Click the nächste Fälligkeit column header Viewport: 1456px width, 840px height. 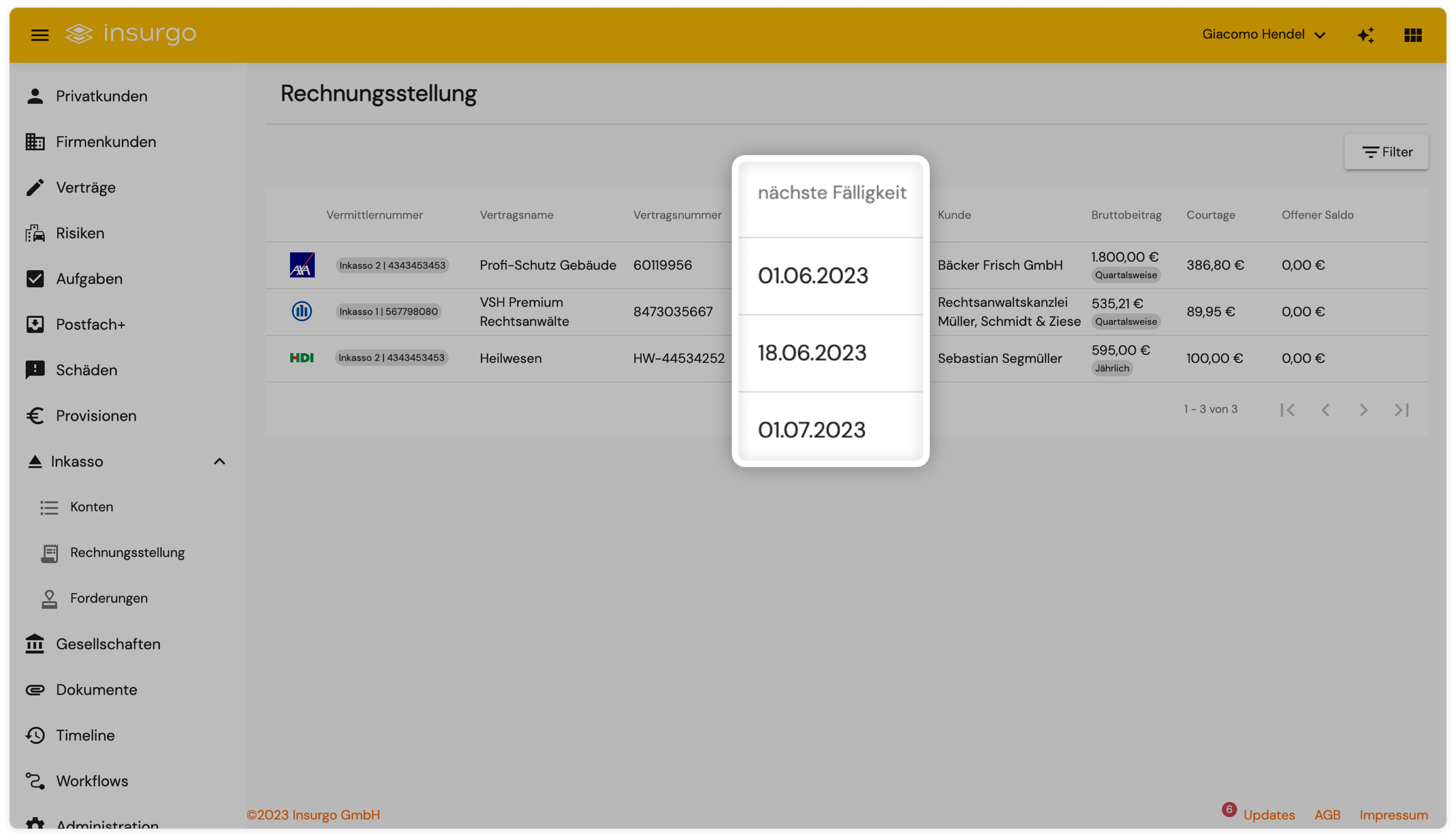point(831,192)
